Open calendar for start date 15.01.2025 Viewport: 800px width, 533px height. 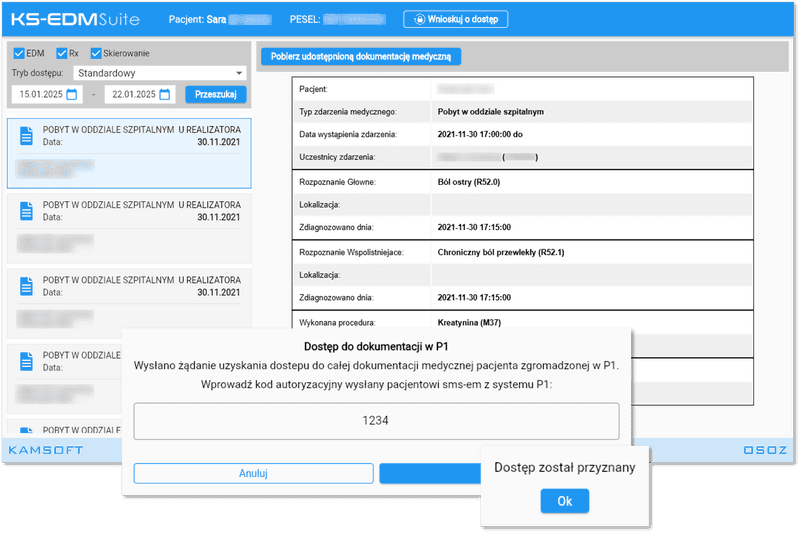tap(72, 94)
